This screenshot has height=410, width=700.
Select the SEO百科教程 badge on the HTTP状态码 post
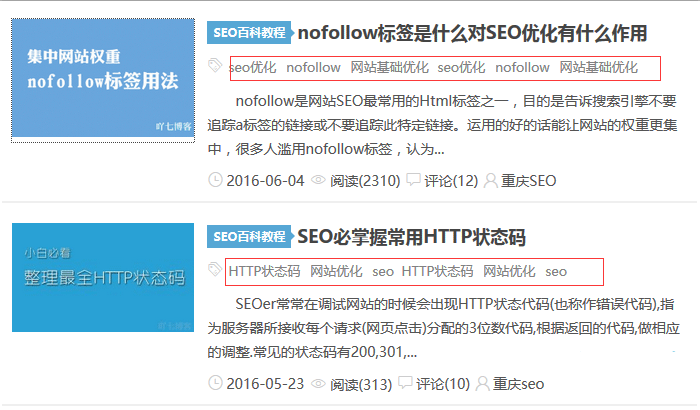point(250,237)
